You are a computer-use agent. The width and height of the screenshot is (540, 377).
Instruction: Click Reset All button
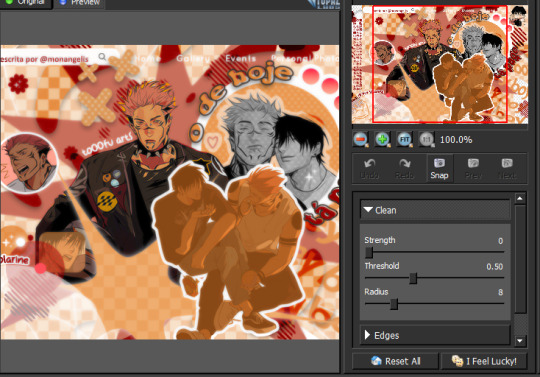pos(395,361)
